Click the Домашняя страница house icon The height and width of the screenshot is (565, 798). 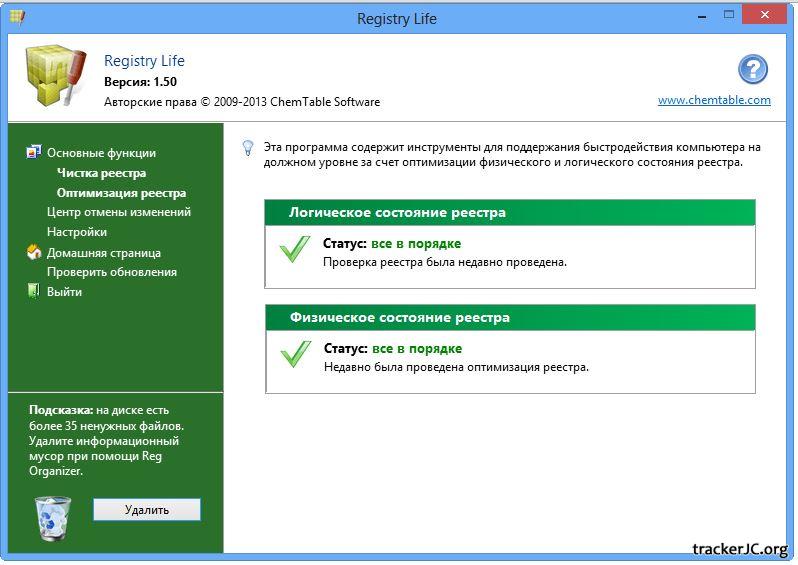[x=34, y=253]
